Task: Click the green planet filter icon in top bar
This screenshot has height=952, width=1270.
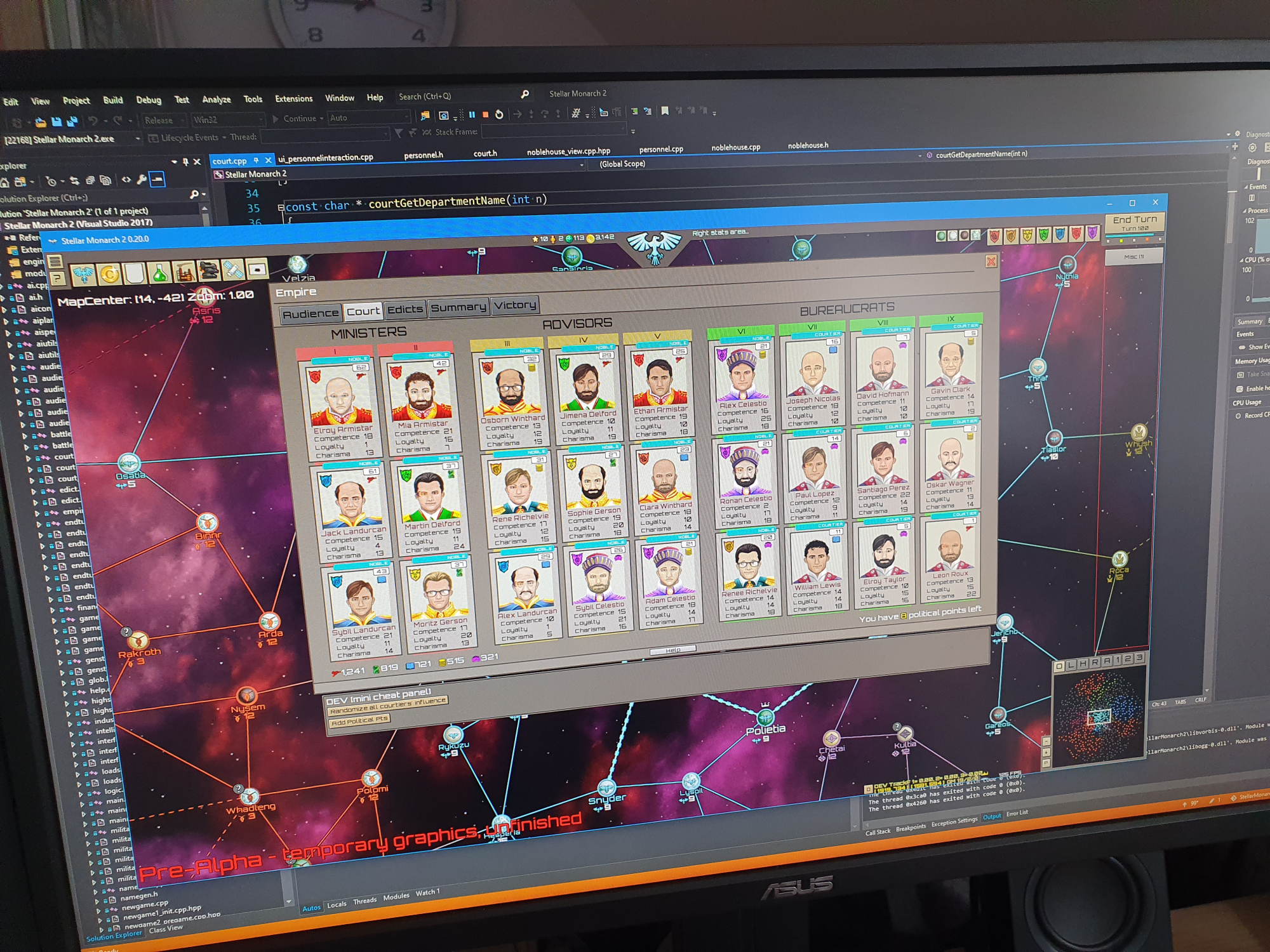Action: pos(941,236)
